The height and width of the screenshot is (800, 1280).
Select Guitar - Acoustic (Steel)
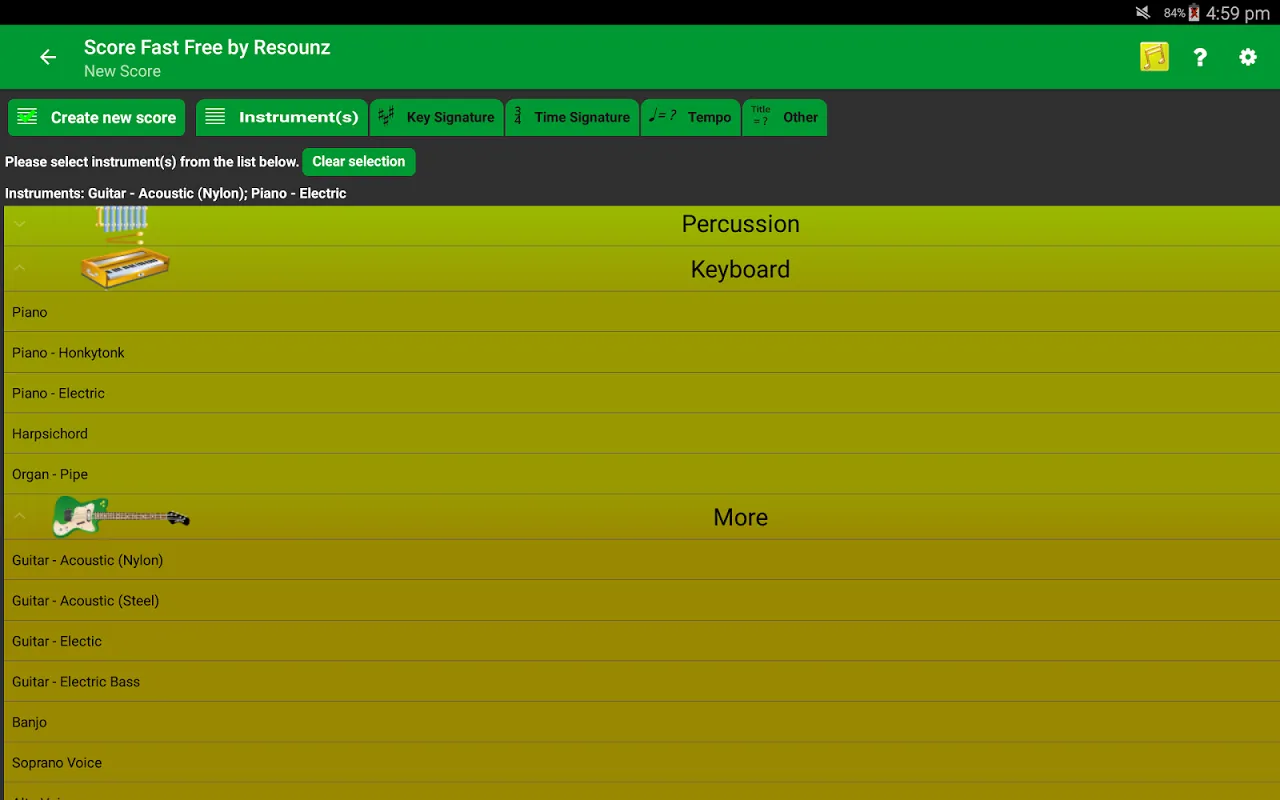click(641, 601)
